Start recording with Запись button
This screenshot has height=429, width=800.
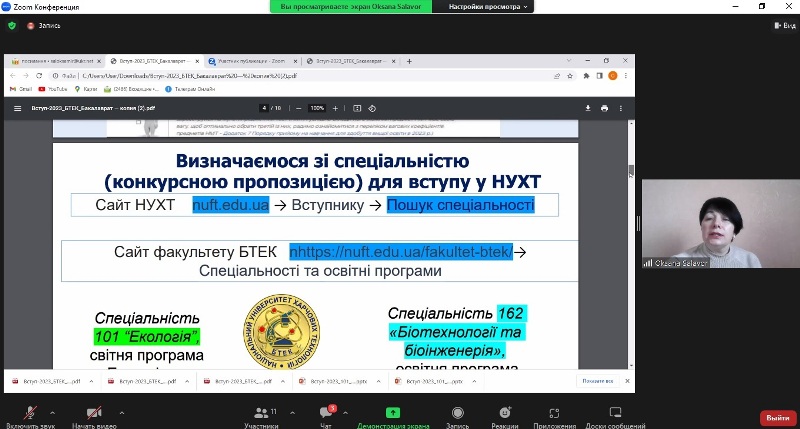coord(458,417)
